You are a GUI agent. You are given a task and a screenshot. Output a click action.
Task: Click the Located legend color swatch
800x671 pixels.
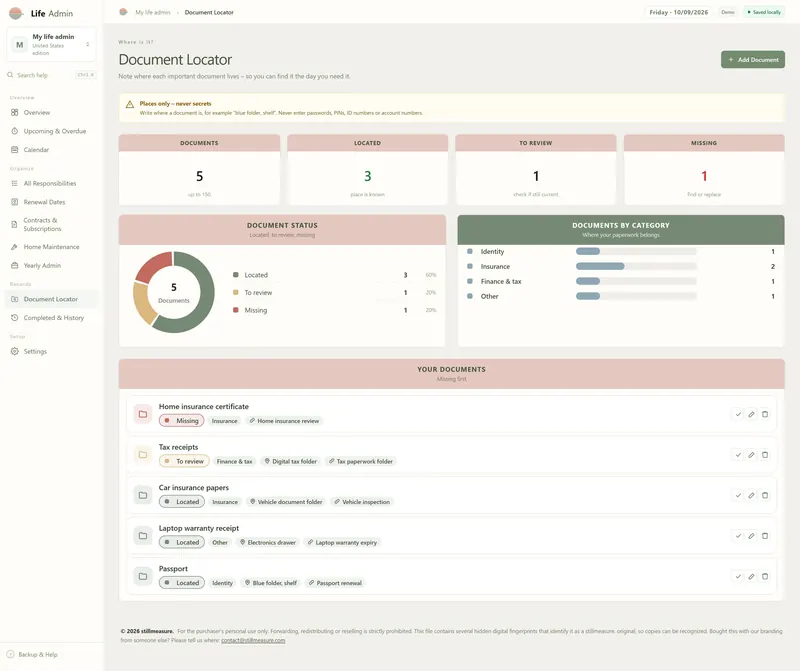236,275
